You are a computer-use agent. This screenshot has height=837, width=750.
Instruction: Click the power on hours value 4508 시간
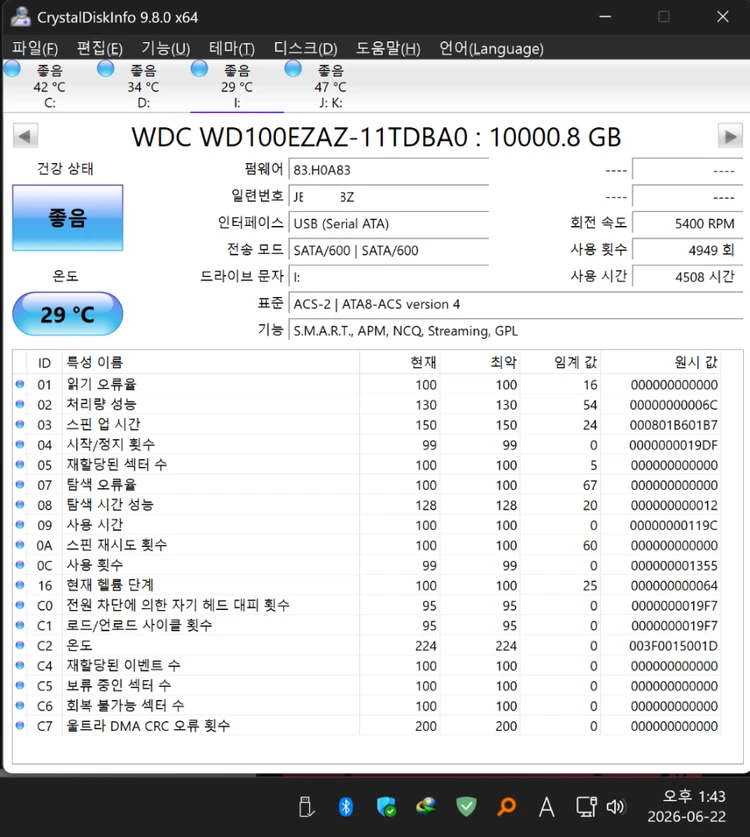pyautogui.click(x=688, y=277)
